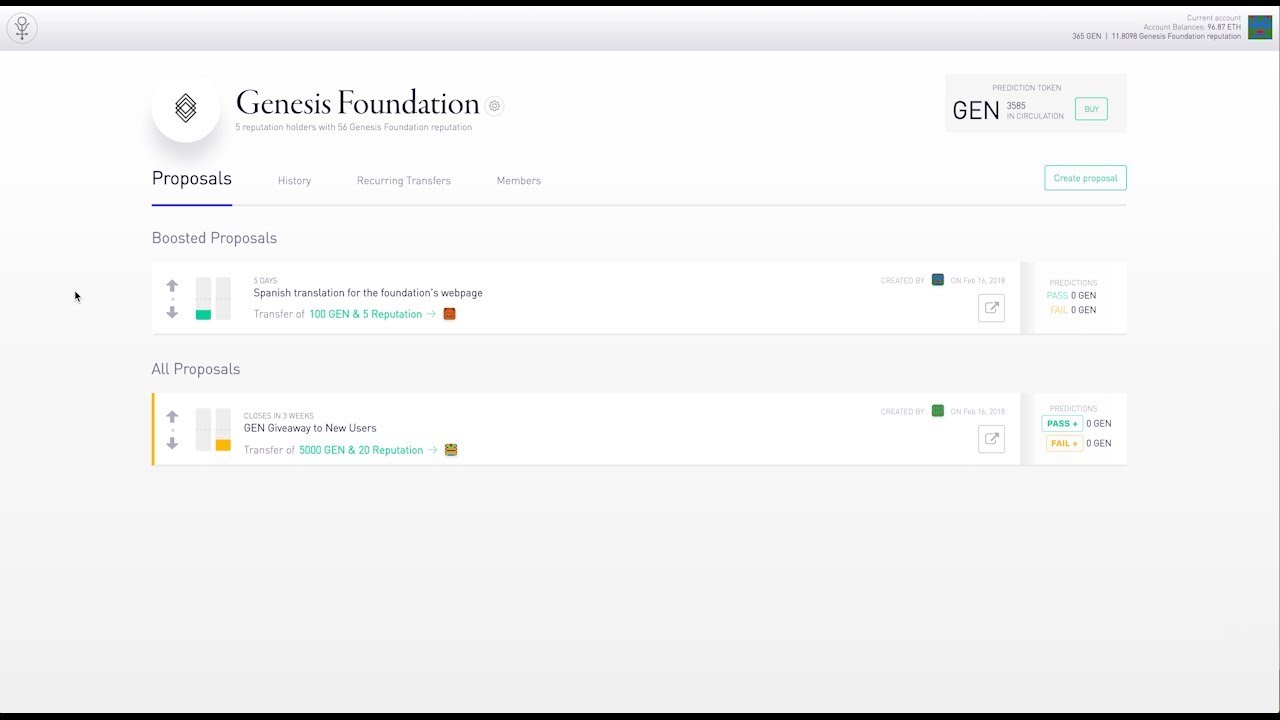This screenshot has width=1280, height=720.
Task: Downvote the GEN Giveaway proposal
Action: click(172, 443)
